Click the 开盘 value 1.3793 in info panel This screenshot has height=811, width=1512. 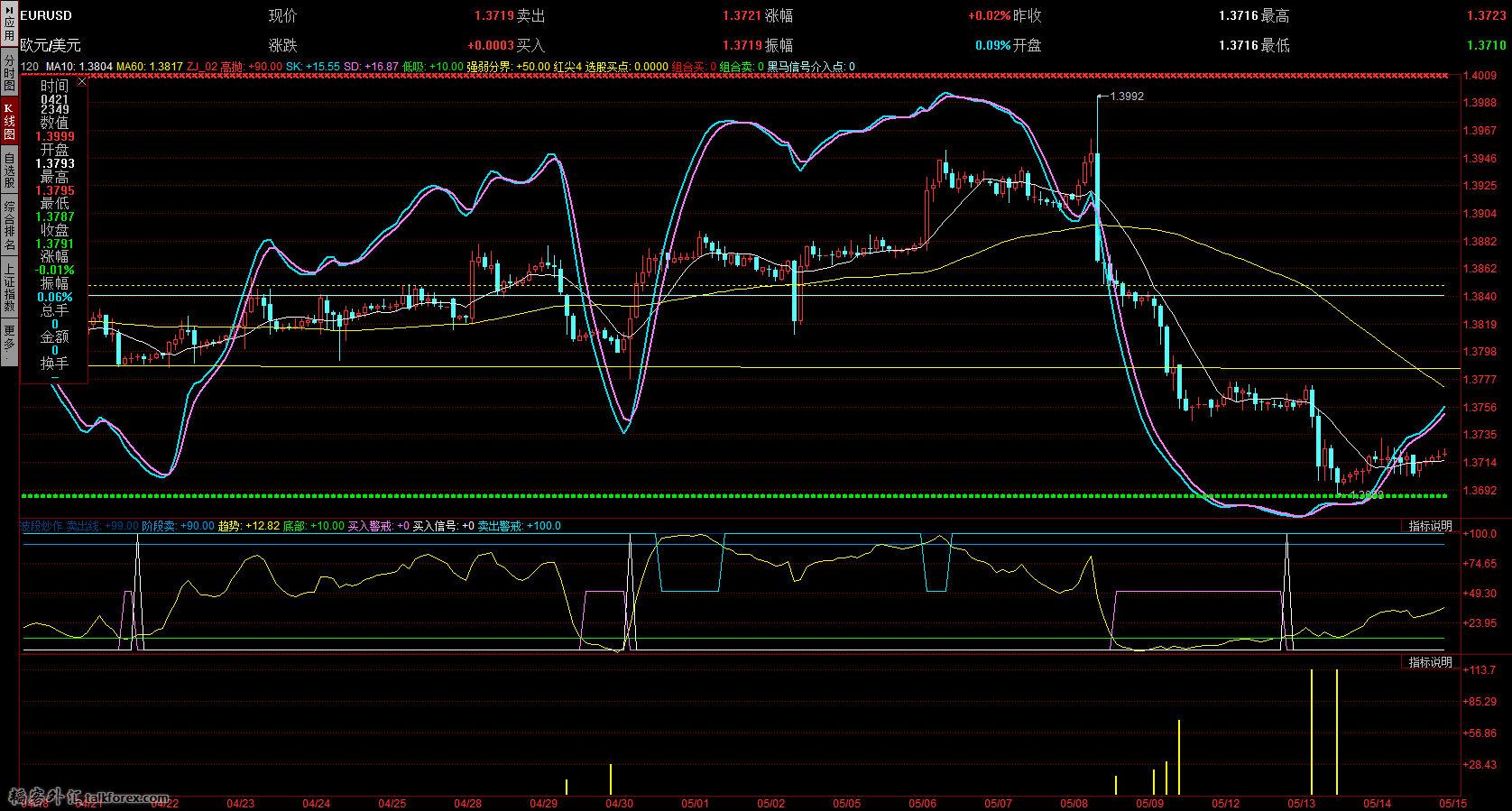coord(55,163)
